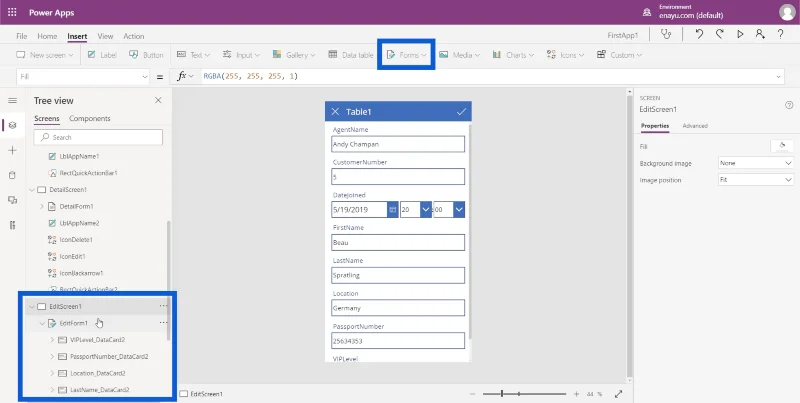Toggle the hamburger menu in left rail
The height and width of the screenshot is (403, 800).
pos(12,100)
